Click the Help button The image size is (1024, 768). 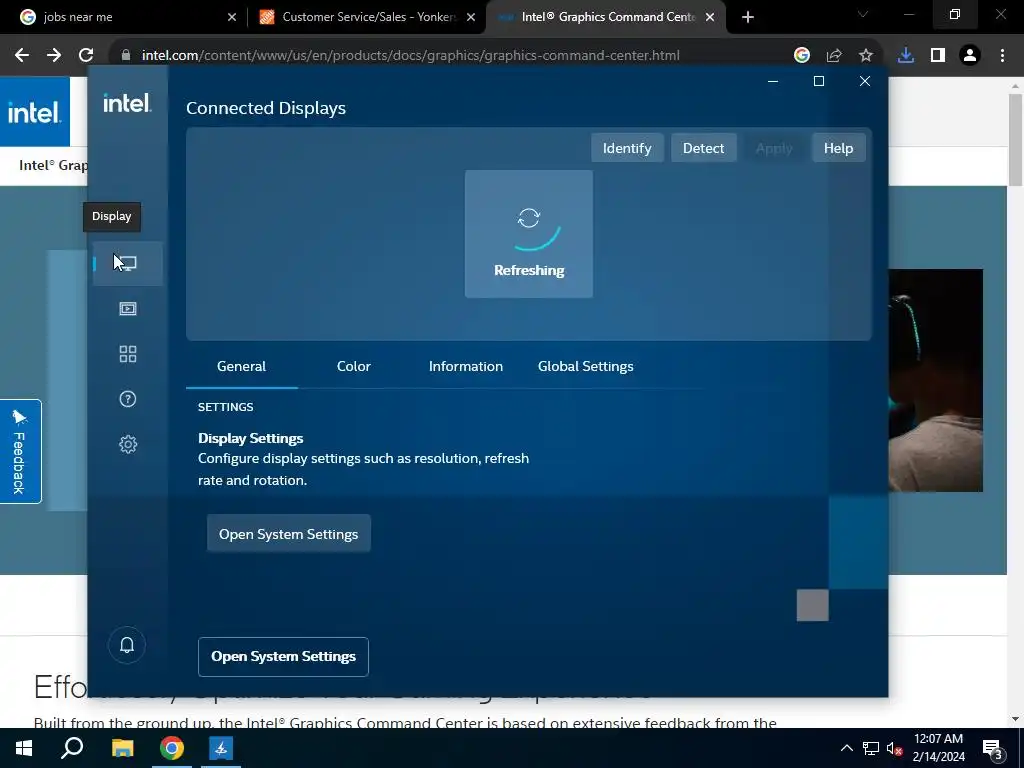(839, 148)
